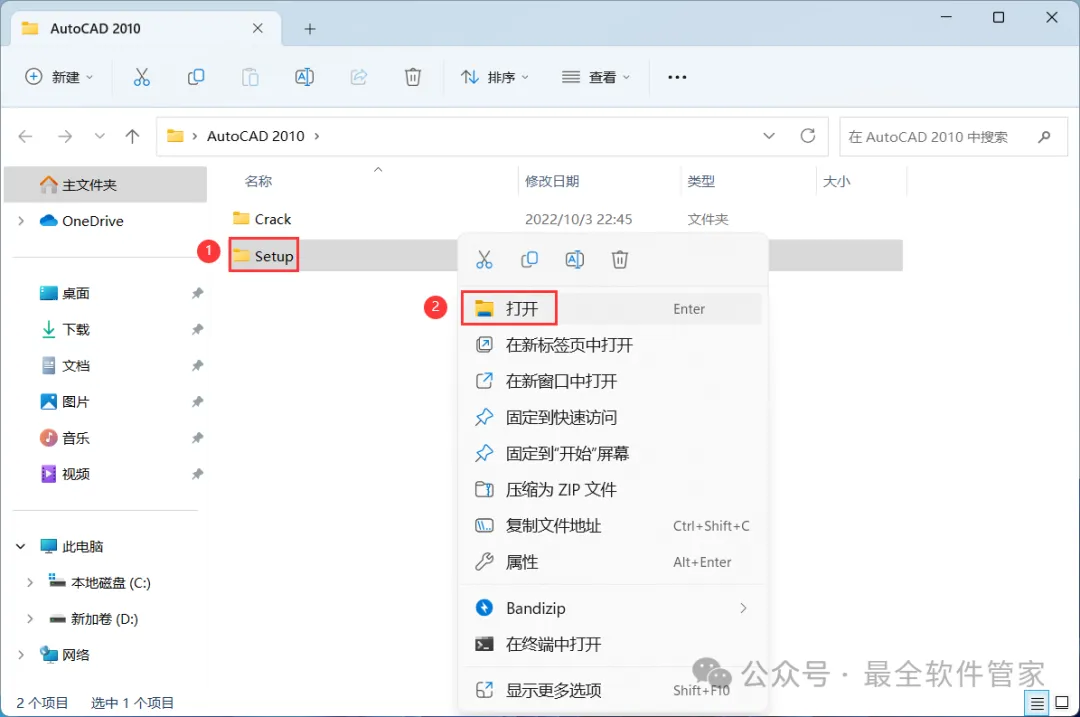Expand the address bar history dropdown
The width and height of the screenshot is (1080, 717).
[769, 136]
